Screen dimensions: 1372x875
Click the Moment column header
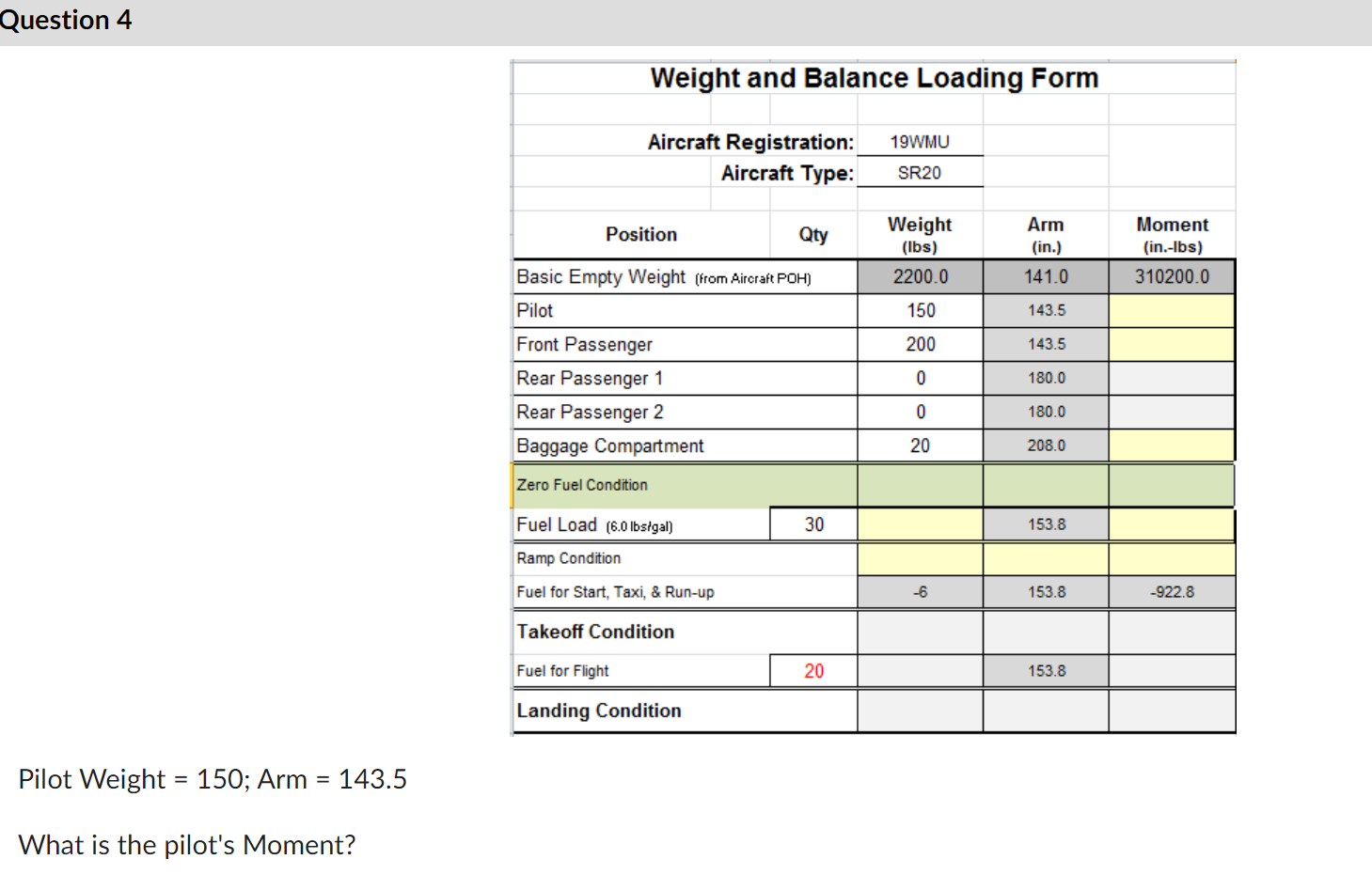click(1171, 234)
